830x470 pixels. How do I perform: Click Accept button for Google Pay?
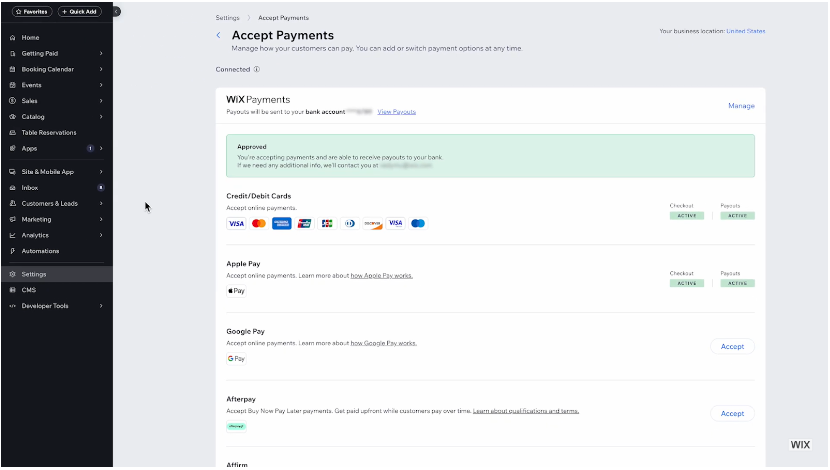(x=732, y=347)
